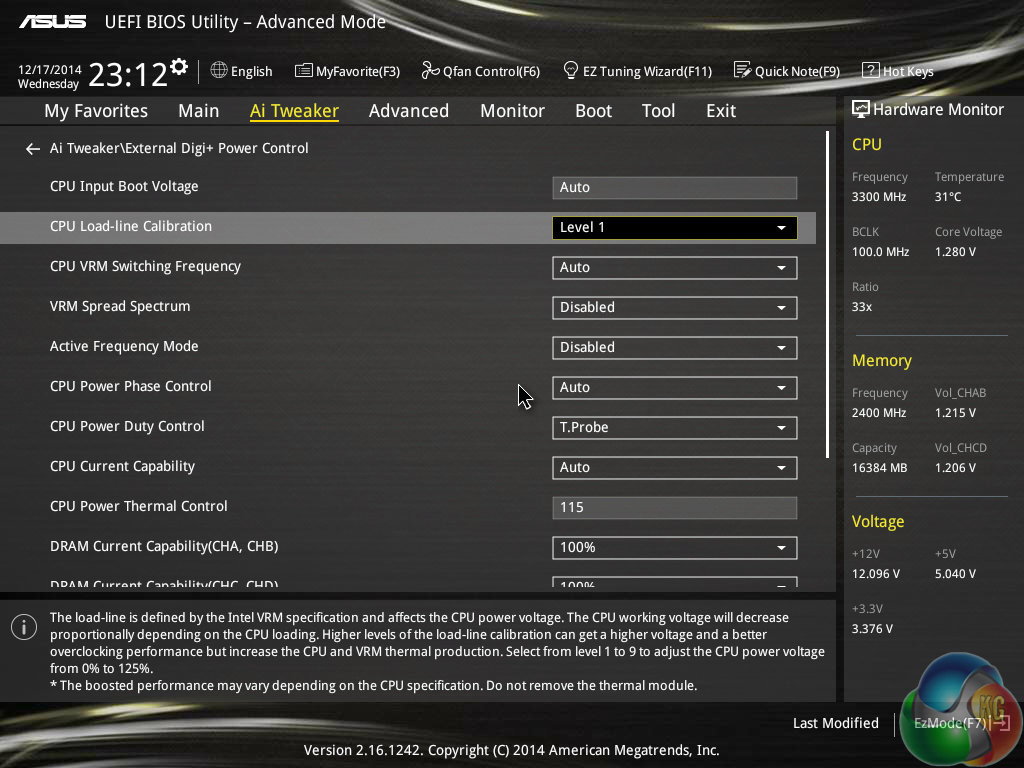Image resolution: width=1024 pixels, height=768 pixels.
Task: Open the Boot tab
Action: (x=593, y=111)
